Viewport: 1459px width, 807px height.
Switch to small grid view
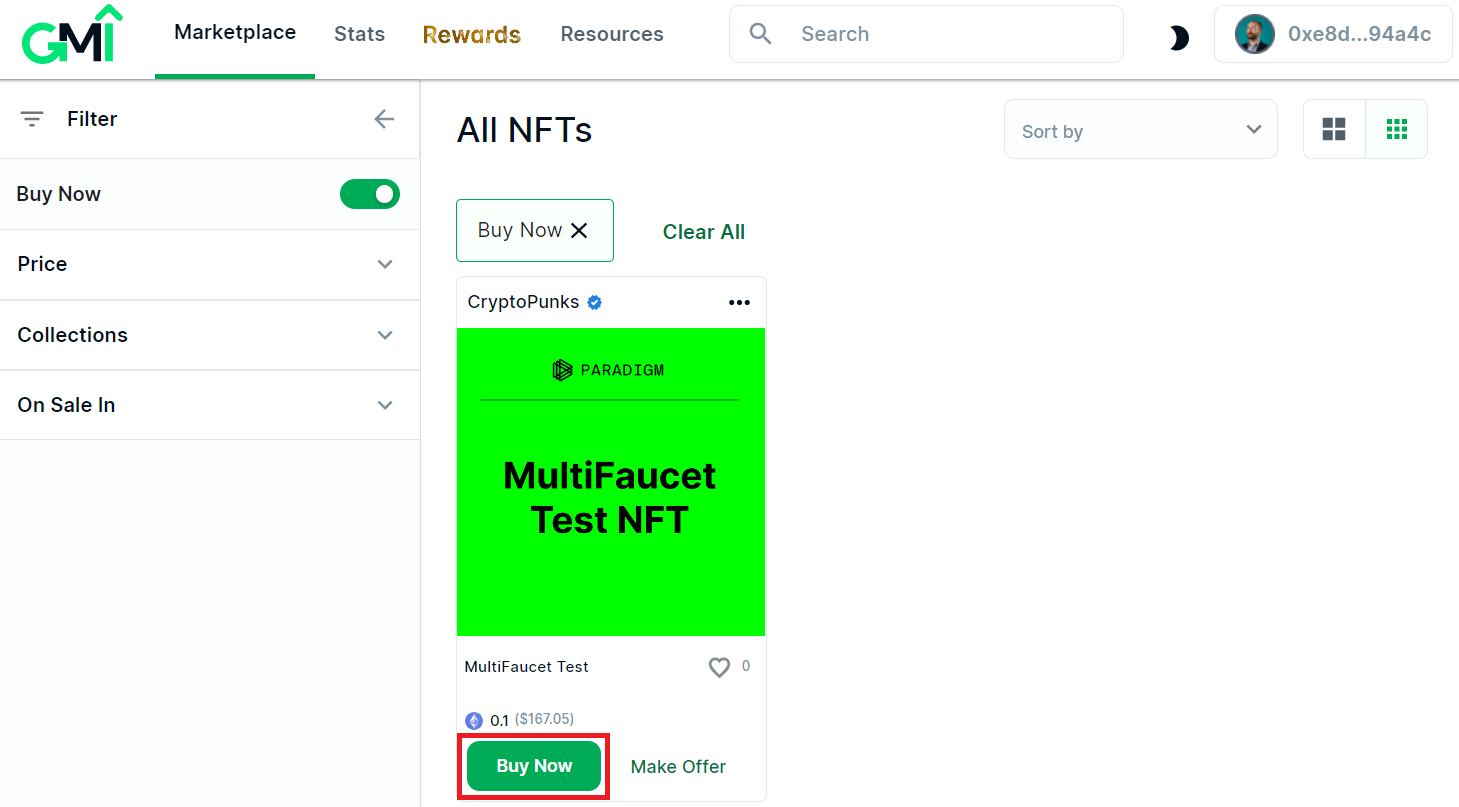(x=1397, y=129)
